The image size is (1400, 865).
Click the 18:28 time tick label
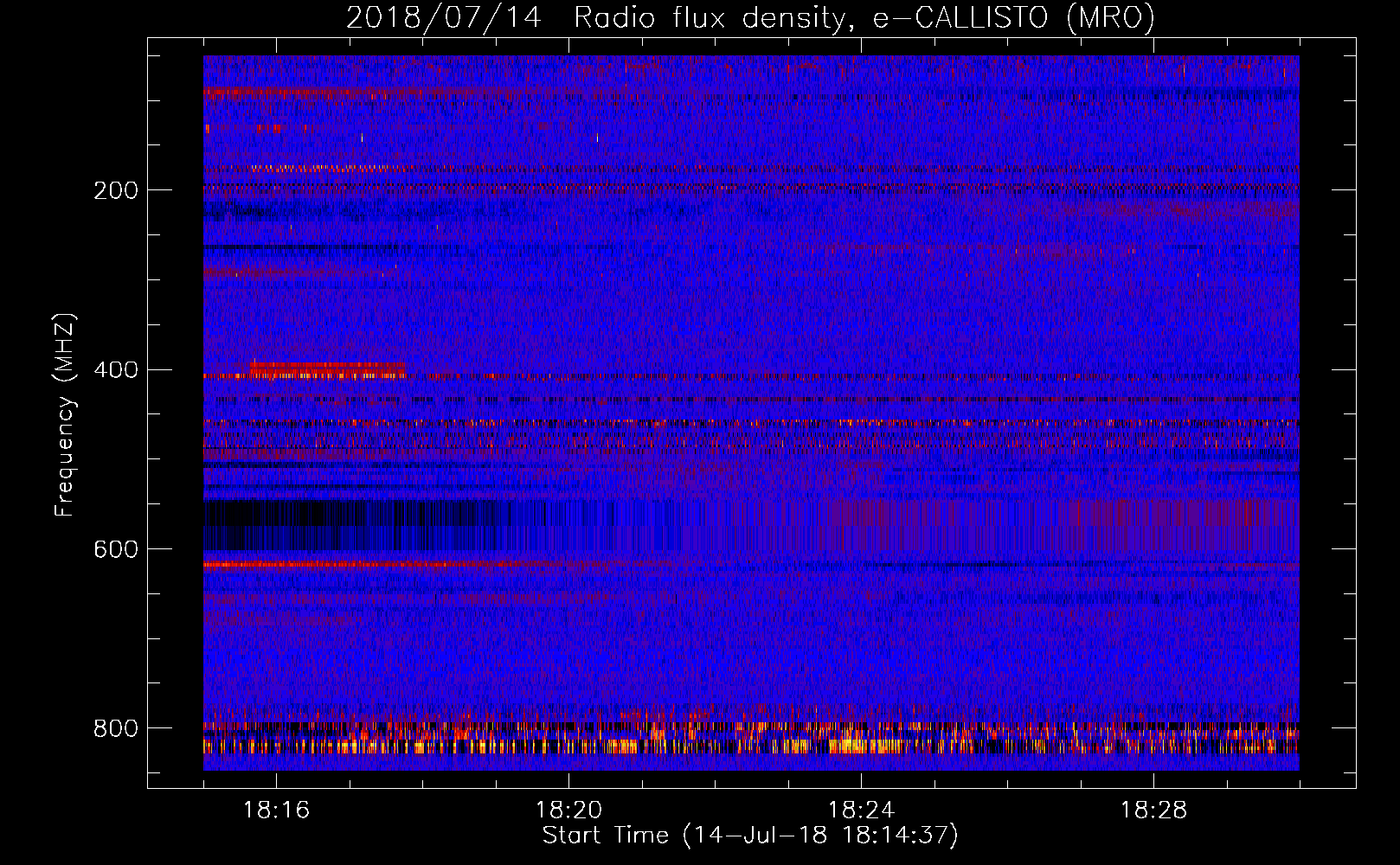pos(1153,811)
